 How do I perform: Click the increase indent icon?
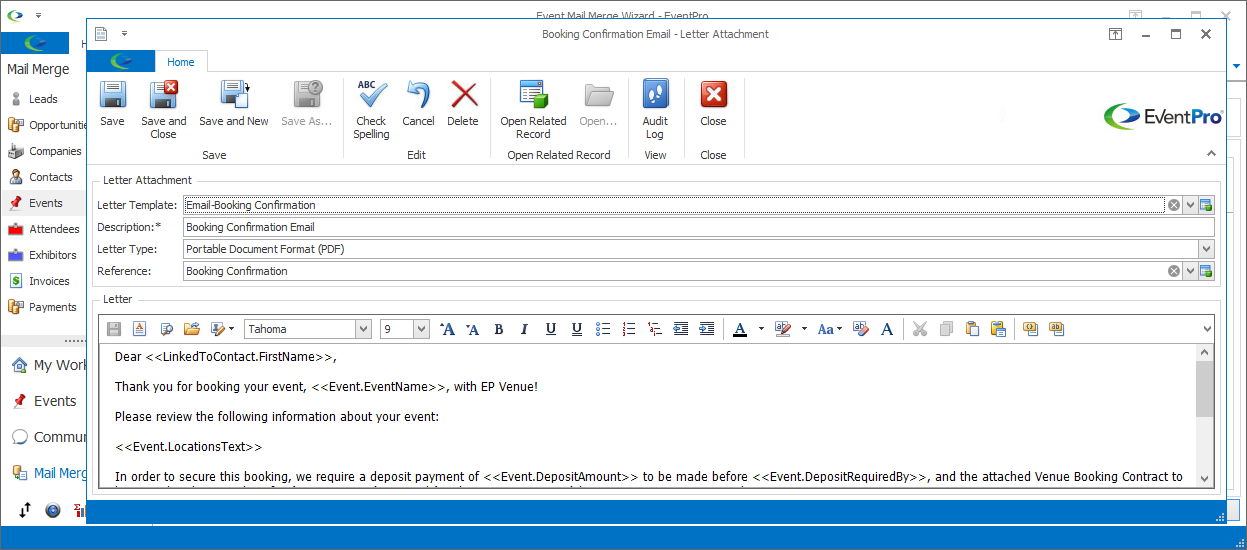(707, 329)
